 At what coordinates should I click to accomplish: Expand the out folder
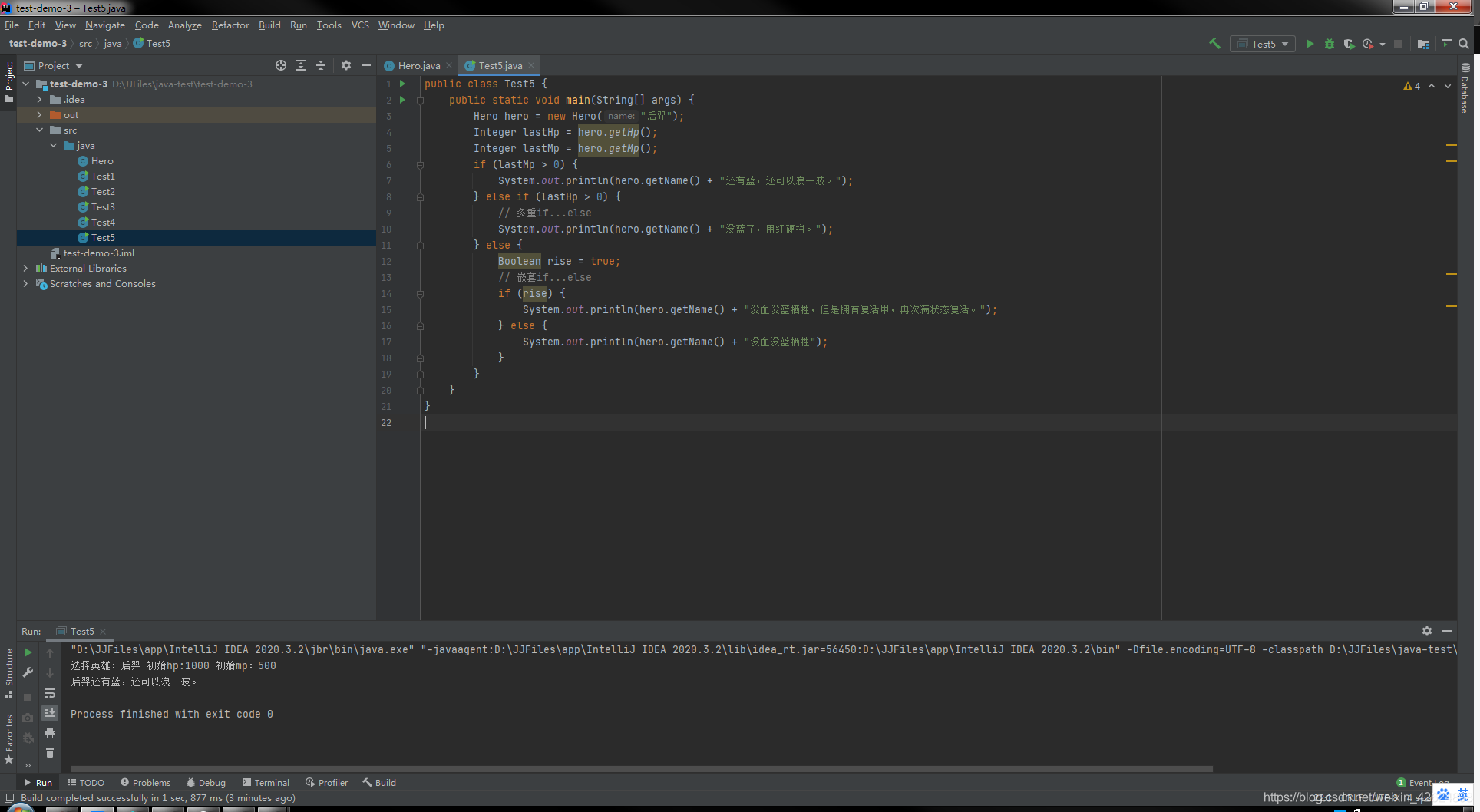(39, 114)
